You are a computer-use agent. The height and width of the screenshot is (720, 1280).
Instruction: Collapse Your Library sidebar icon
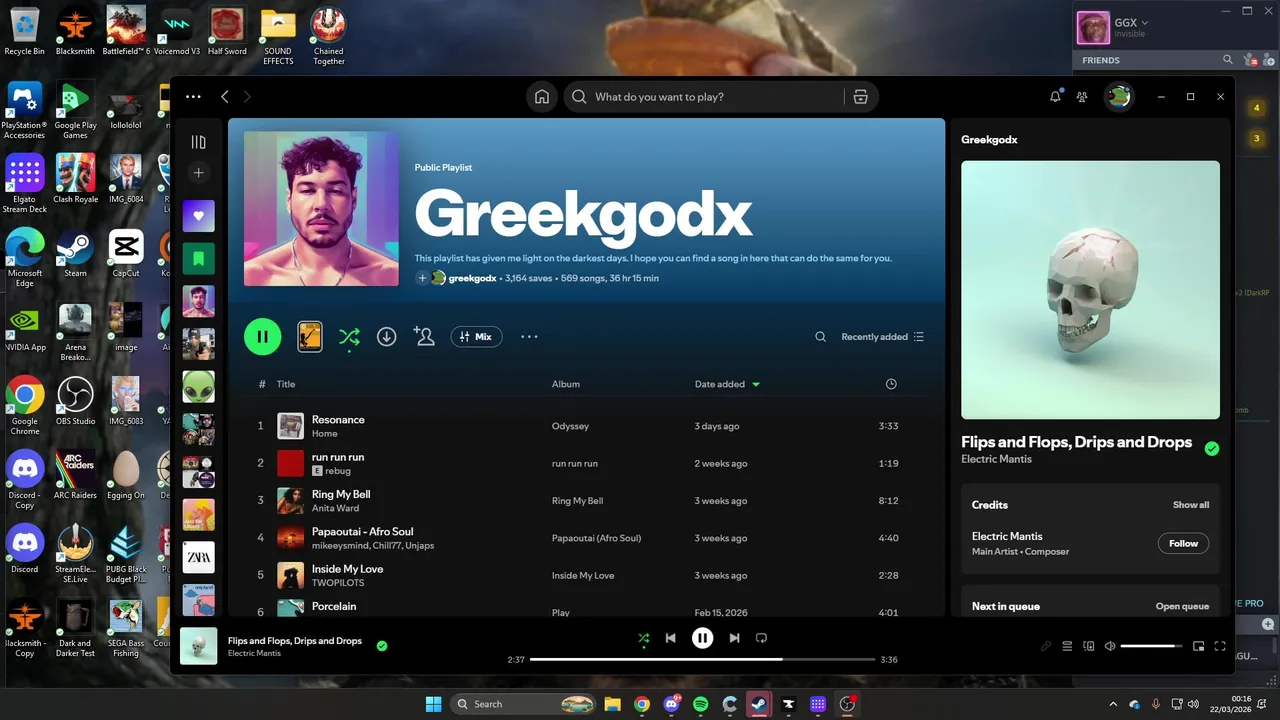click(x=198, y=142)
